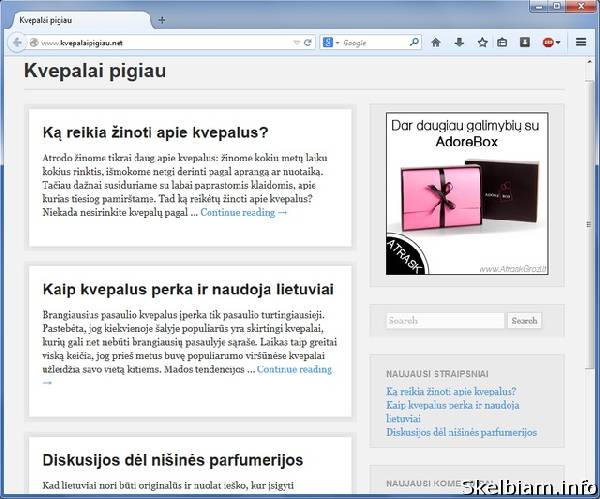Open article Ką reikia žinoti apie kvepalus?

[x=155, y=132]
